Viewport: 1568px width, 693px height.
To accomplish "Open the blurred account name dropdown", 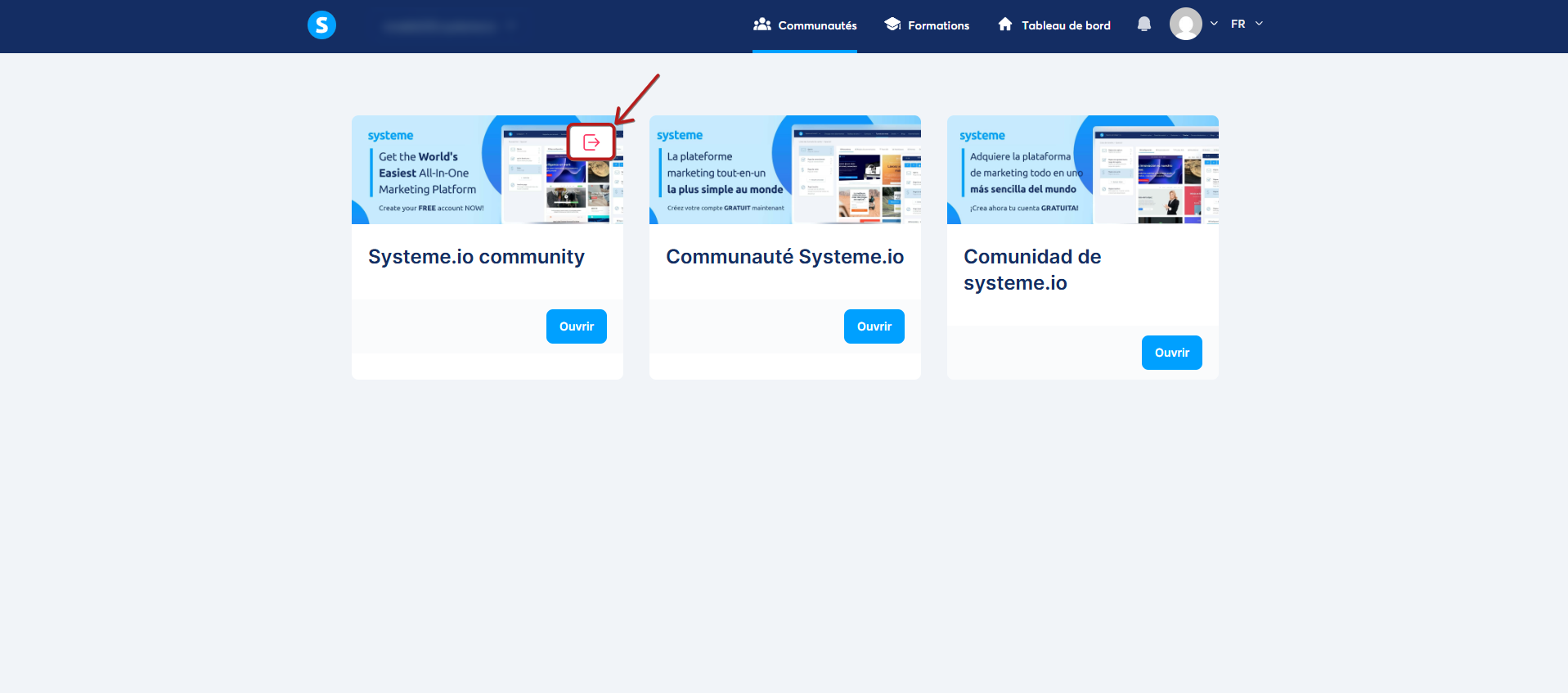I will pyautogui.click(x=449, y=26).
